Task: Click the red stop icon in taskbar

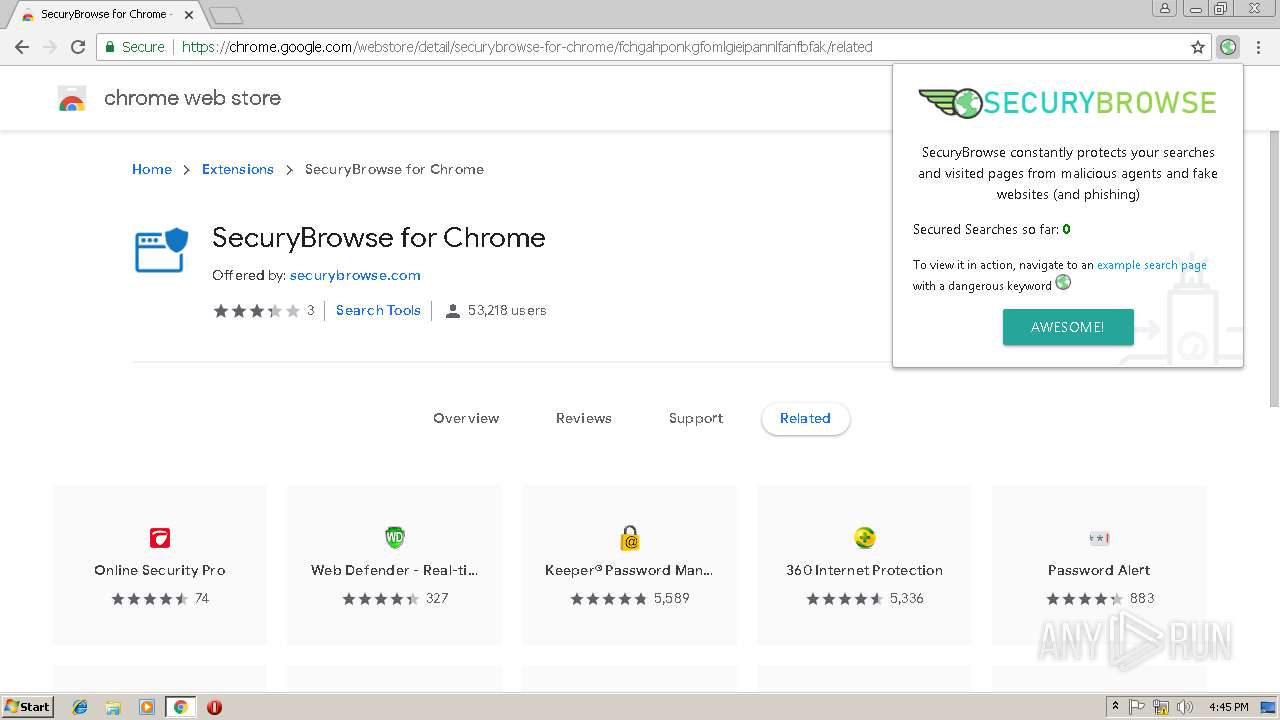Action: coord(214,707)
